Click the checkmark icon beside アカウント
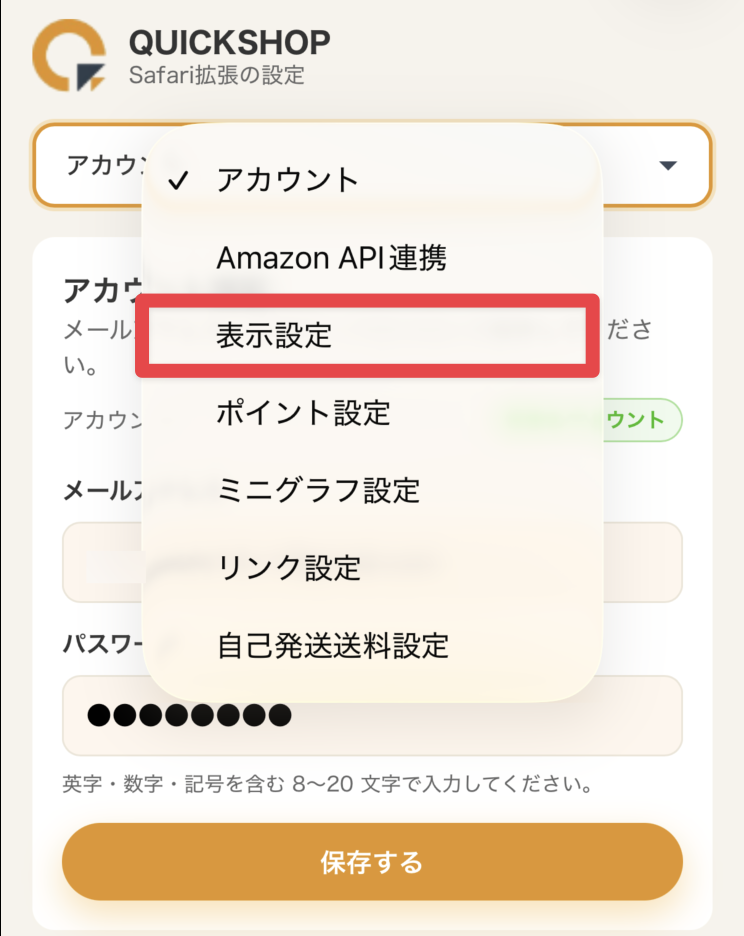744x936 pixels. (x=179, y=181)
